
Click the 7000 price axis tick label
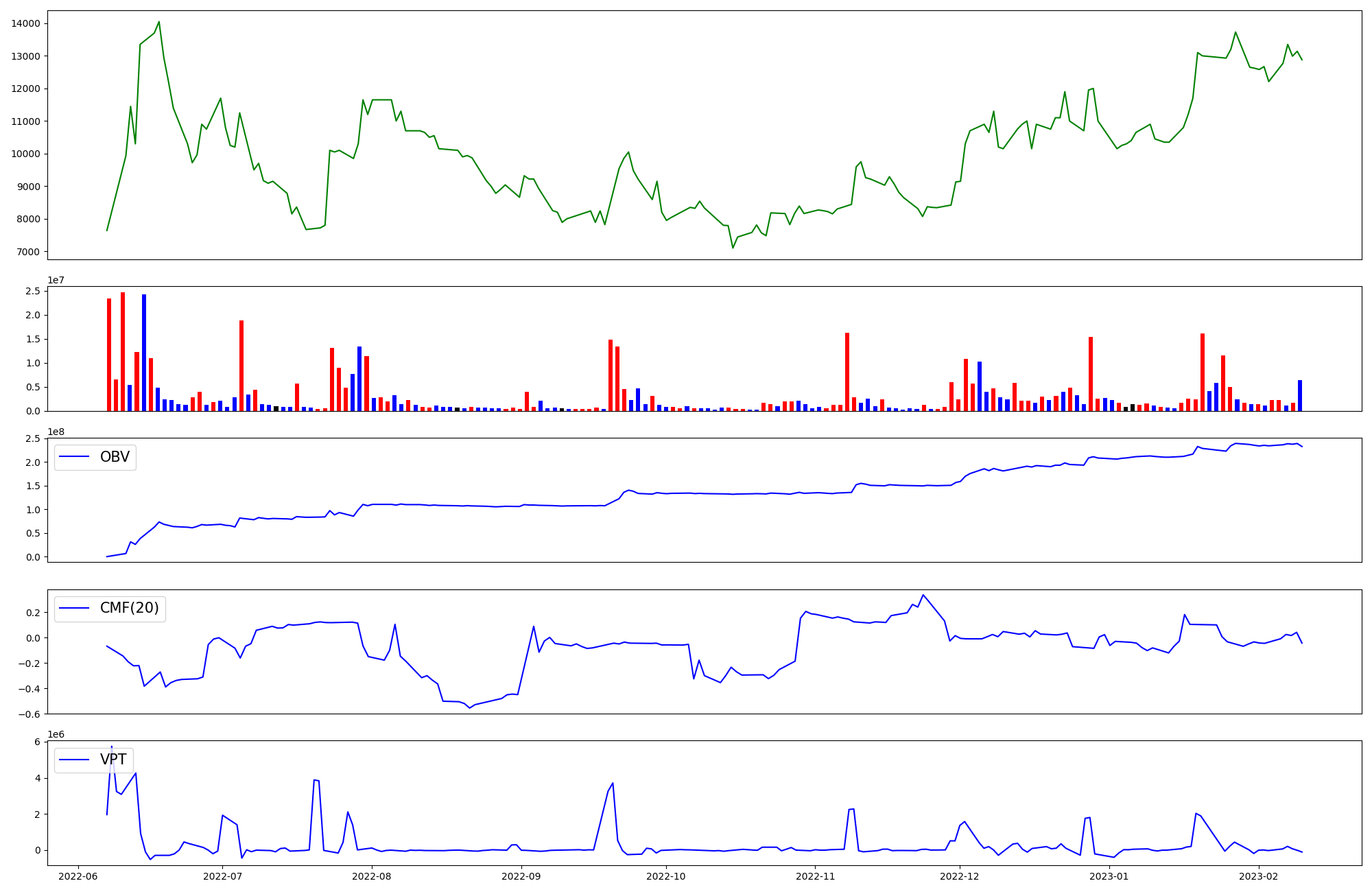click(29, 252)
